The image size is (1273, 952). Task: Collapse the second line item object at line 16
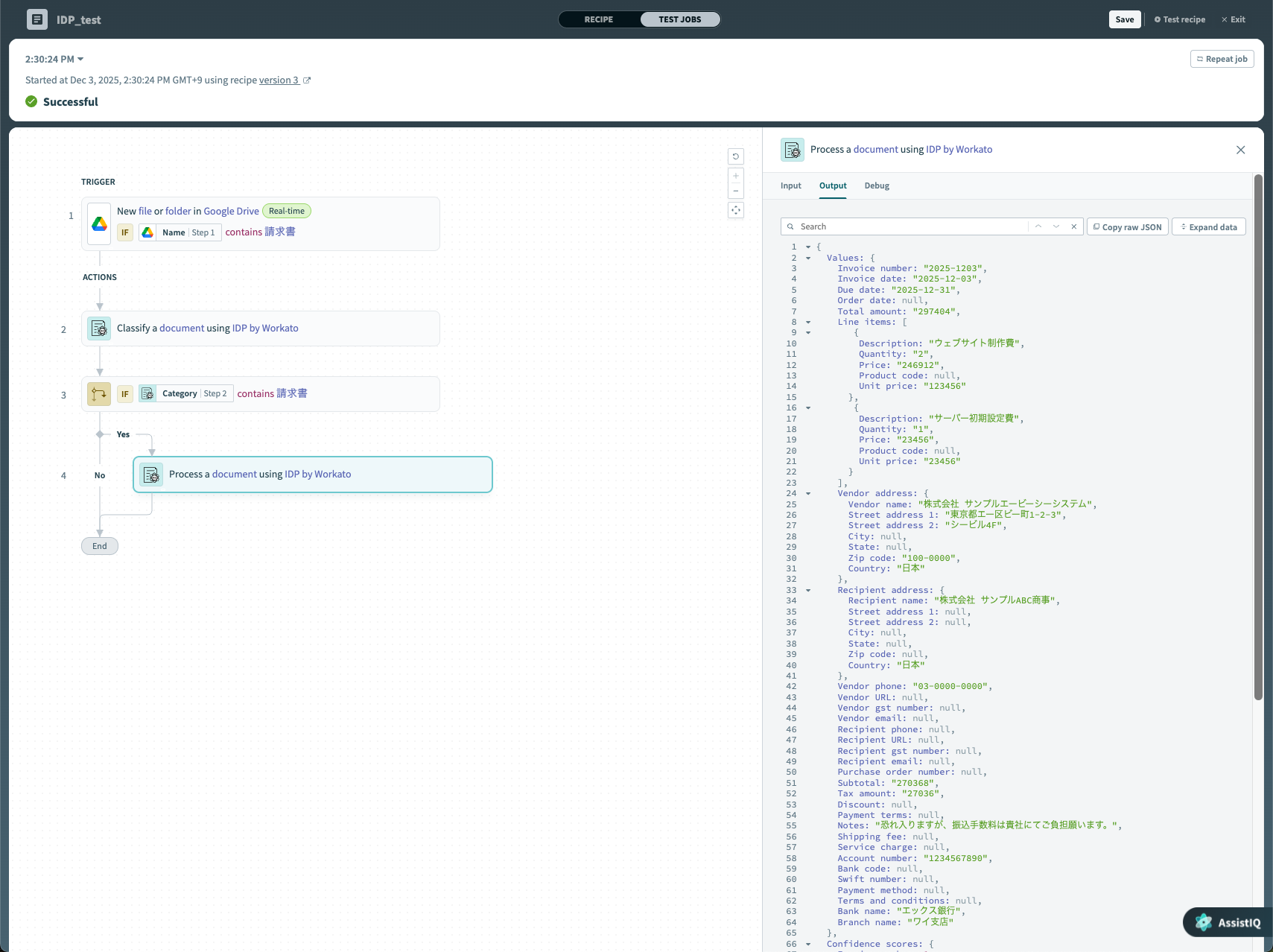coord(808,408)
